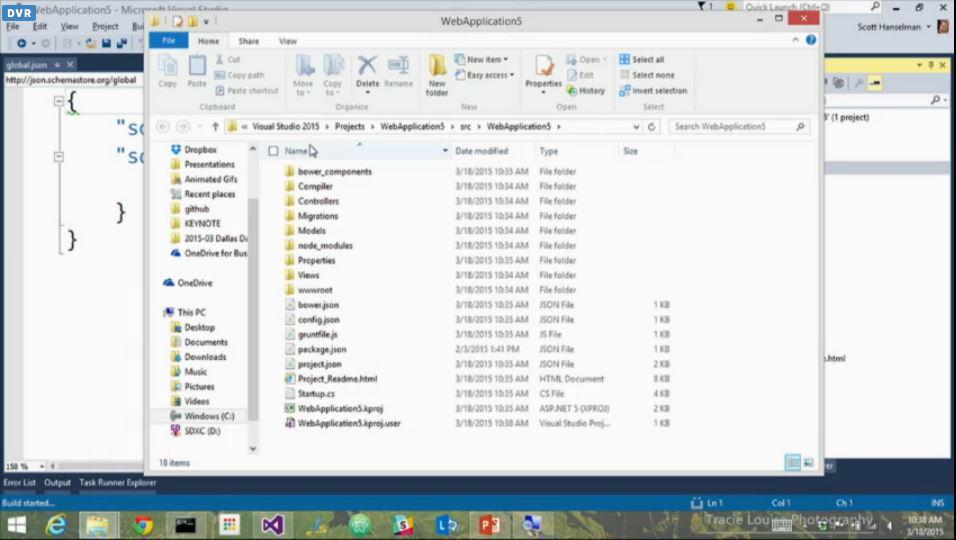Select the Task Runner Explorer tab
The height and width of the screenshot is (540, 956).
pyautogui.click(x=118, y=483)
